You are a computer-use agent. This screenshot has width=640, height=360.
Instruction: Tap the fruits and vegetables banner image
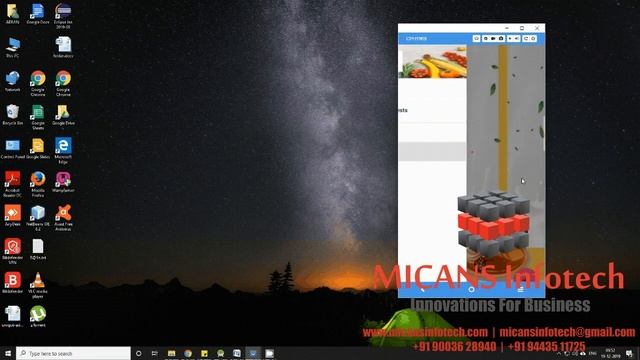[x=433, y=62]
